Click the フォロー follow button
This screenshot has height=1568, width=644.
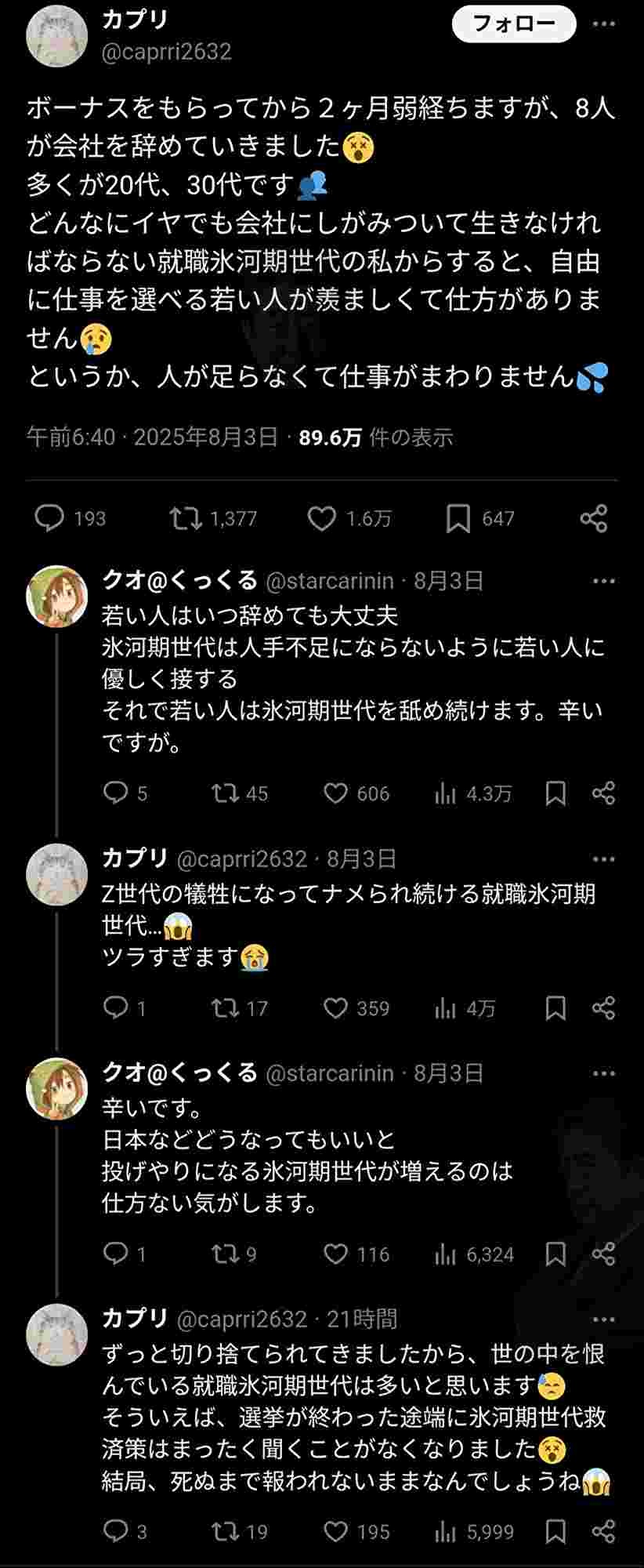tap(514, 24)
